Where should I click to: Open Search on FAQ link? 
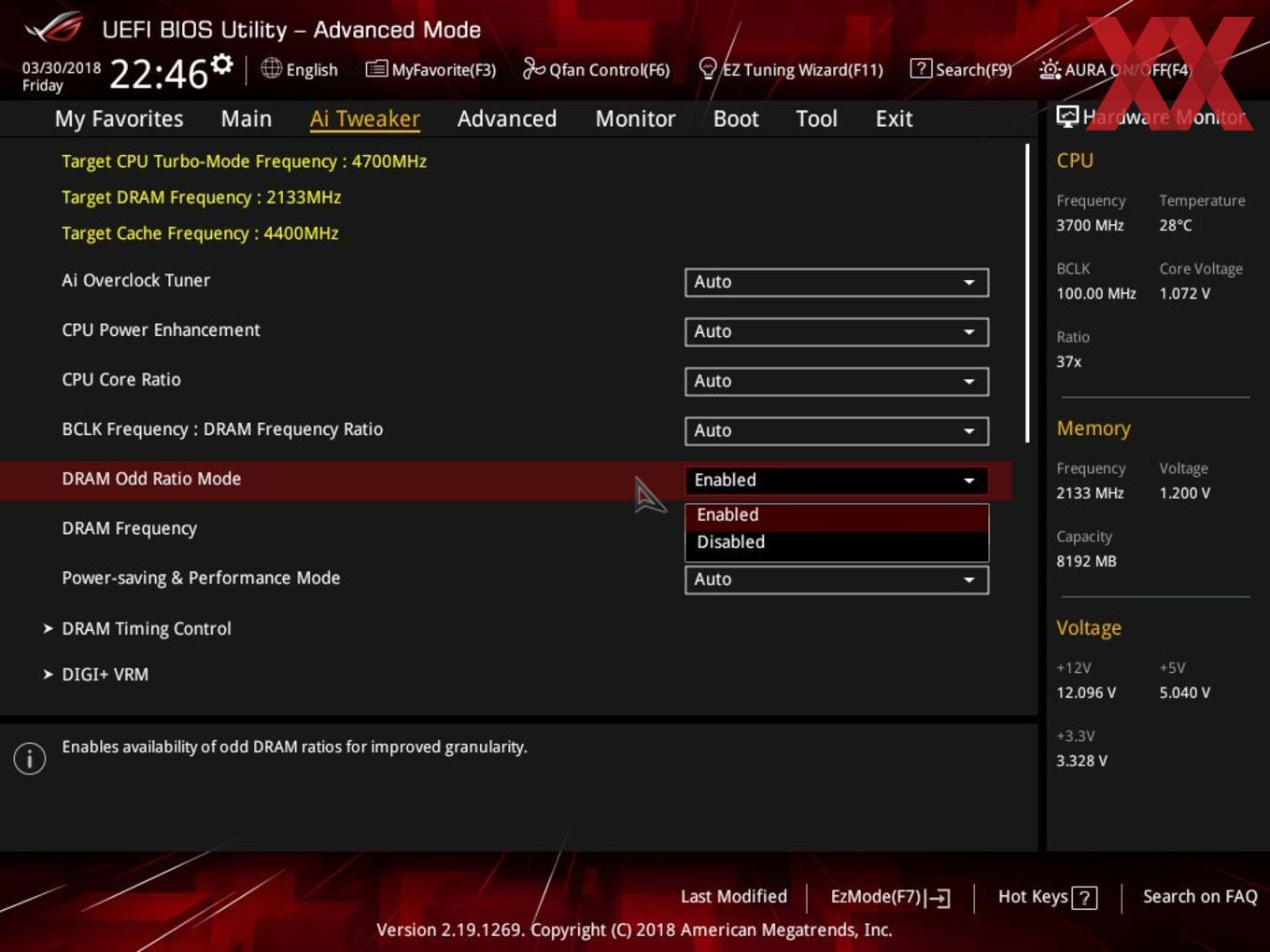pyautogui.click(x=1200, y=896)
